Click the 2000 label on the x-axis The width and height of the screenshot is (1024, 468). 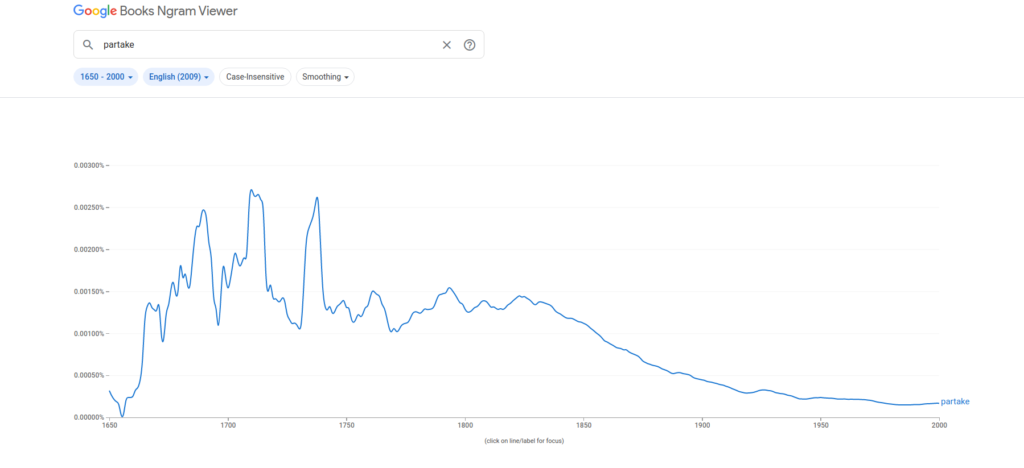point(939,425)
